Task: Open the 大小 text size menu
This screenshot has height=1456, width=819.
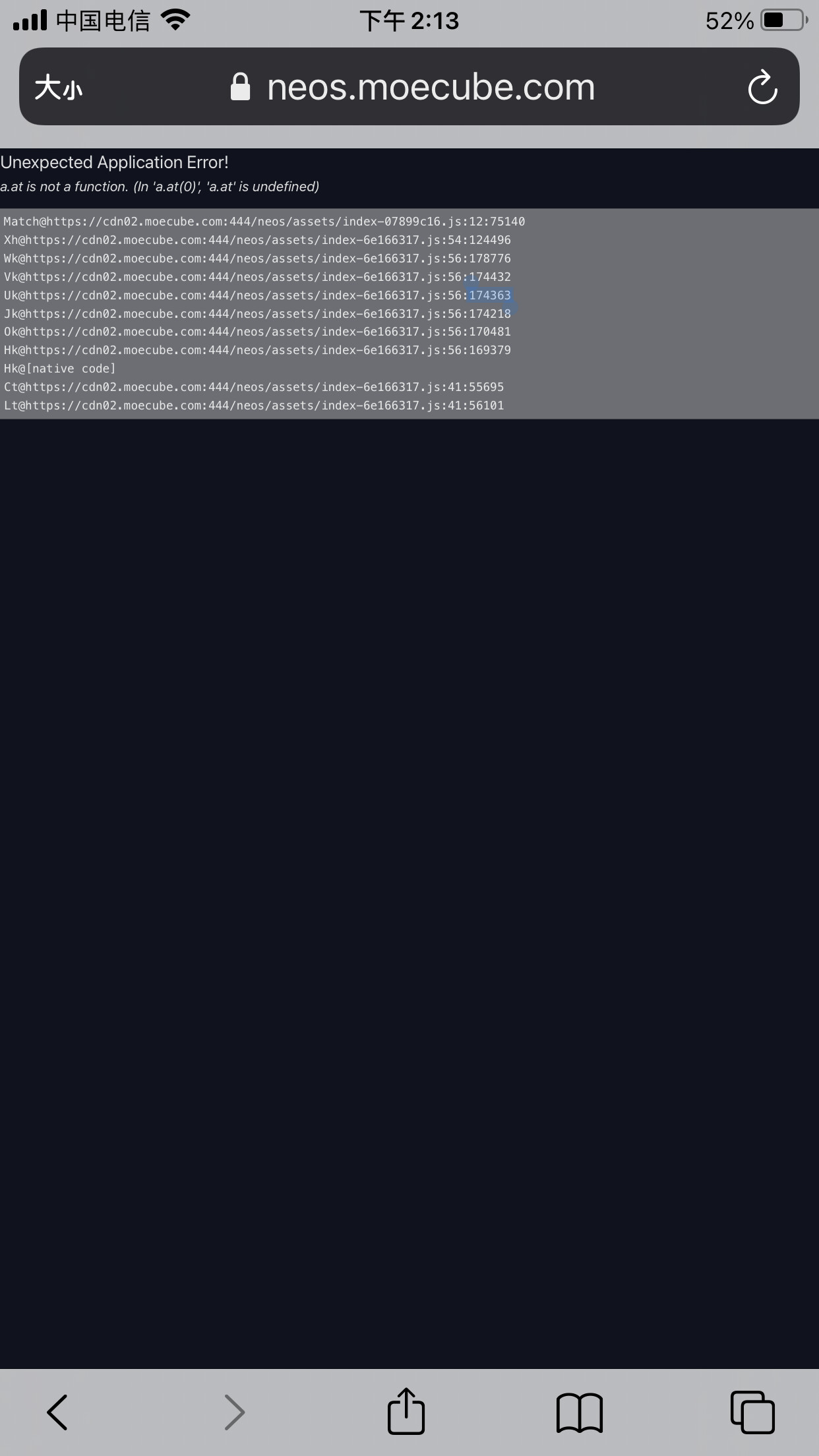Action: (x=59, y=87)
